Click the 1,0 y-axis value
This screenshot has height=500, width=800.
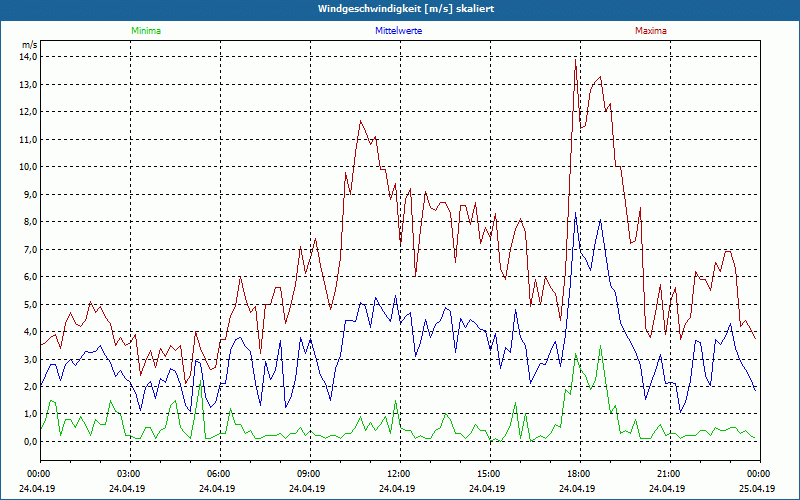pos(31,414)
